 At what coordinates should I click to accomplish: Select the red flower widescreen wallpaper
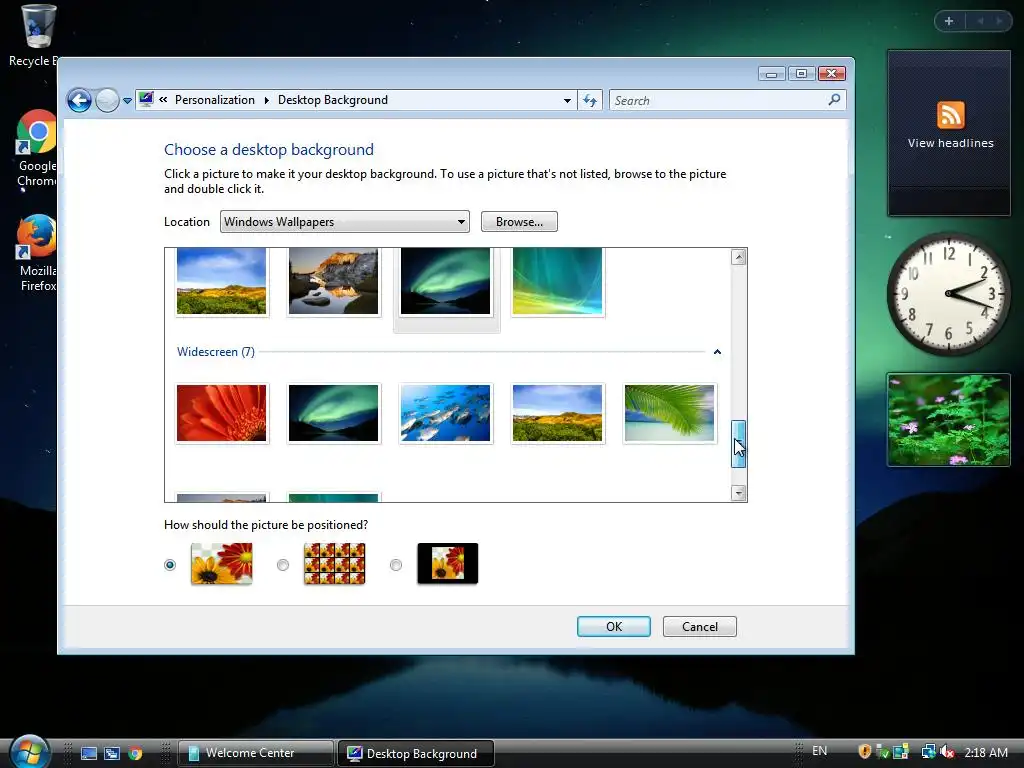pyautogui.click(x=221, y=413)
